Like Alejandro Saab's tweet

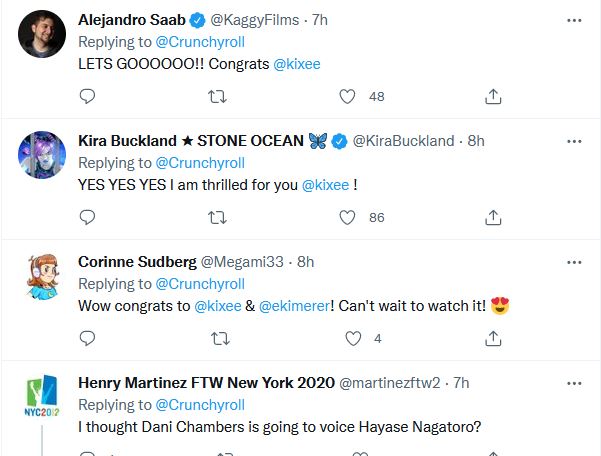(348, 97)
